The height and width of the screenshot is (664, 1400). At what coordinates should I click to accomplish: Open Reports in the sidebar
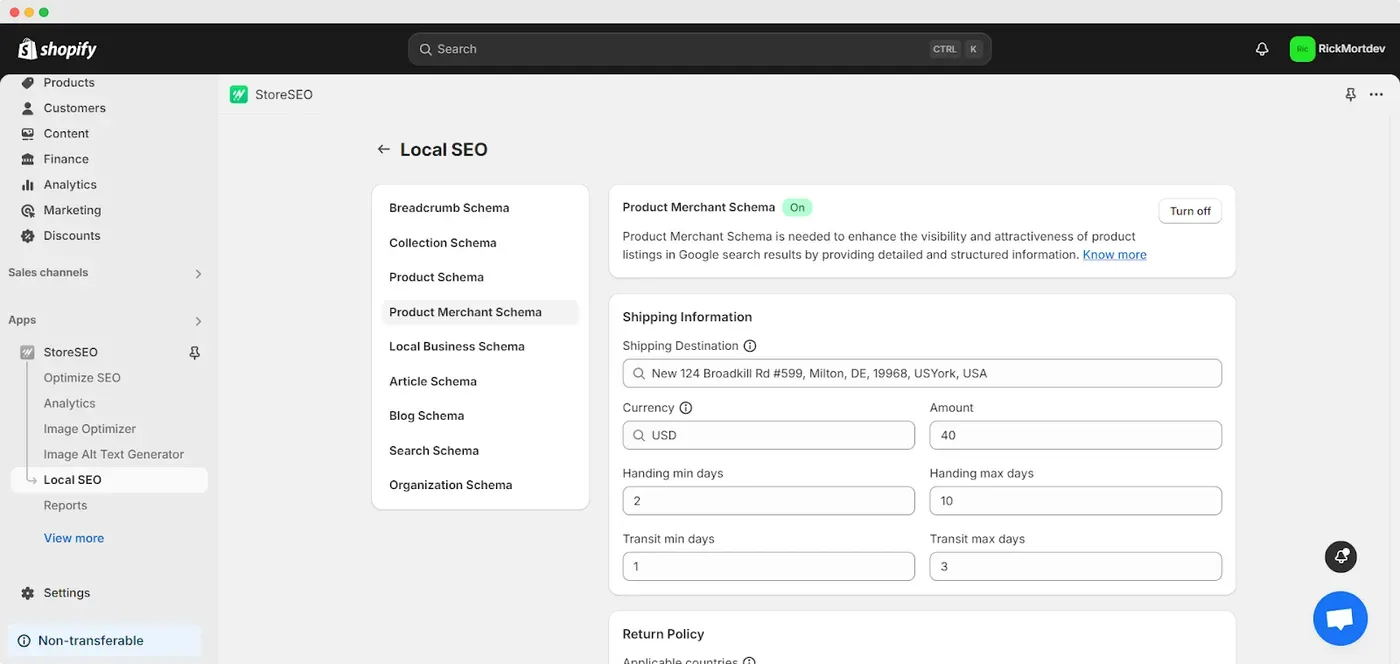65,505
